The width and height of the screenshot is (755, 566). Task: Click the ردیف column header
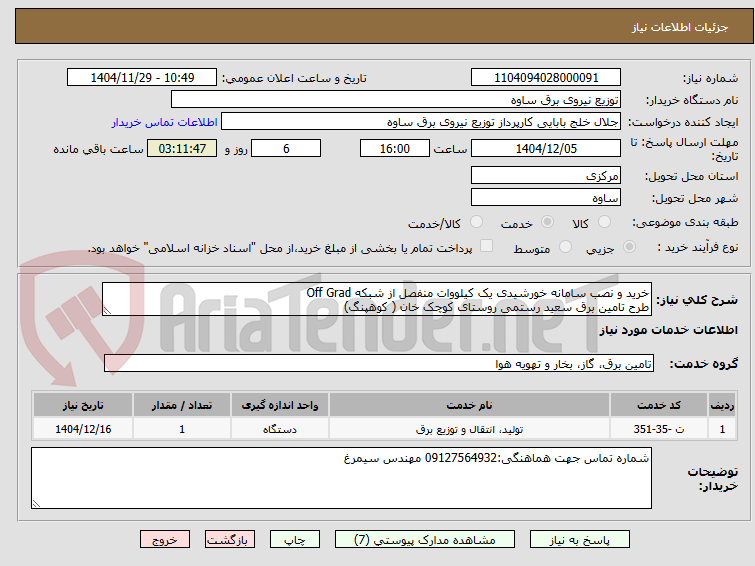722,405
